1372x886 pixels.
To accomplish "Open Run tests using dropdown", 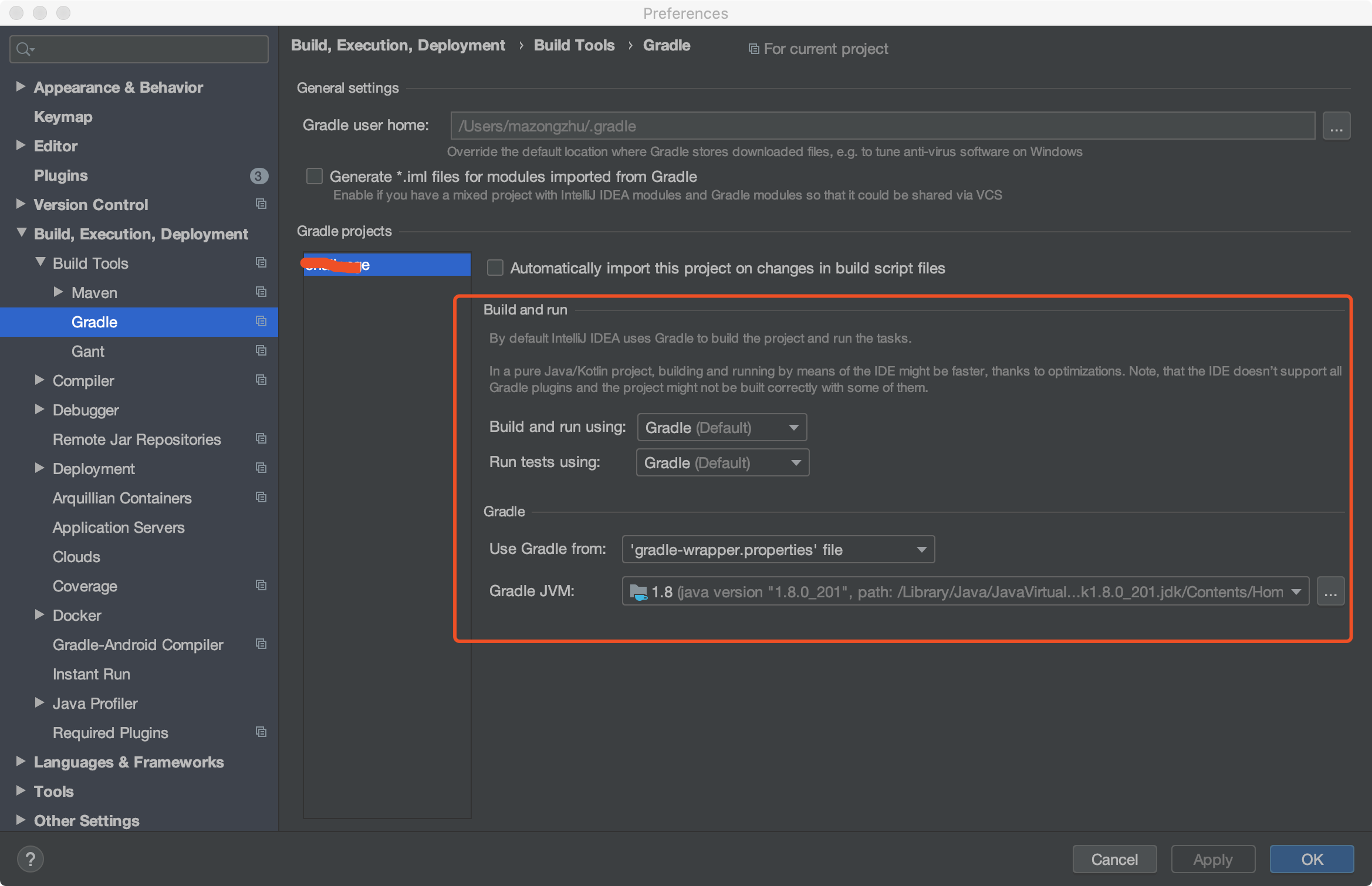I will (722, 463).
